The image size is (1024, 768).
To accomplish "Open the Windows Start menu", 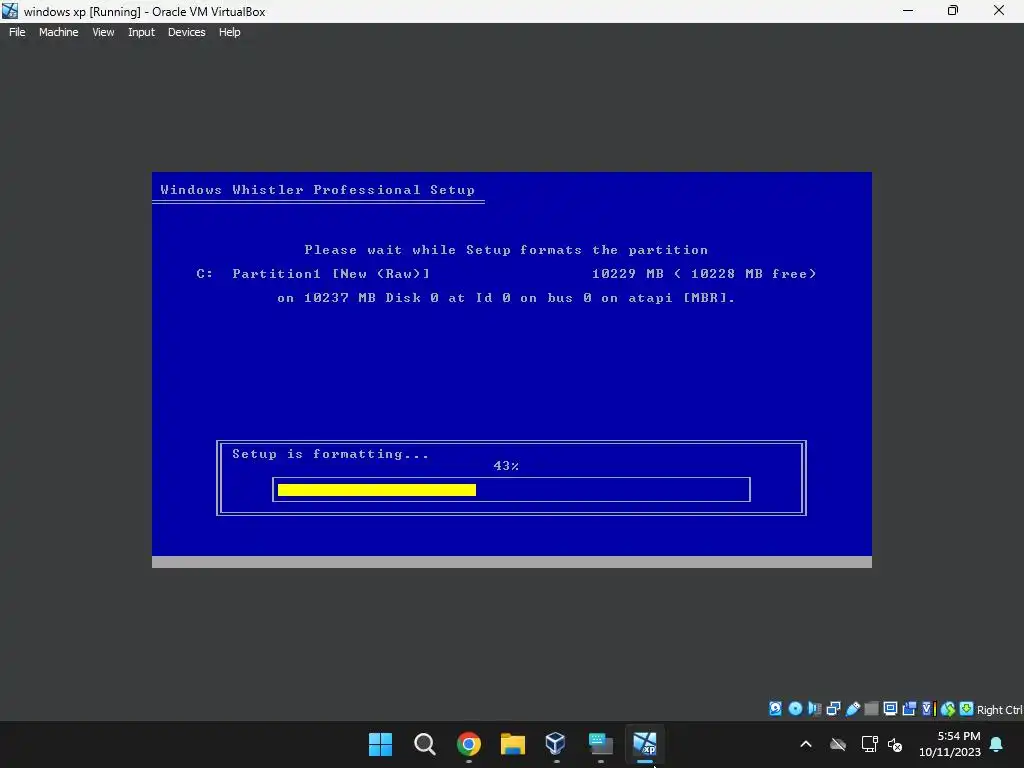I will pyautogui.click(x=380, y=744).
